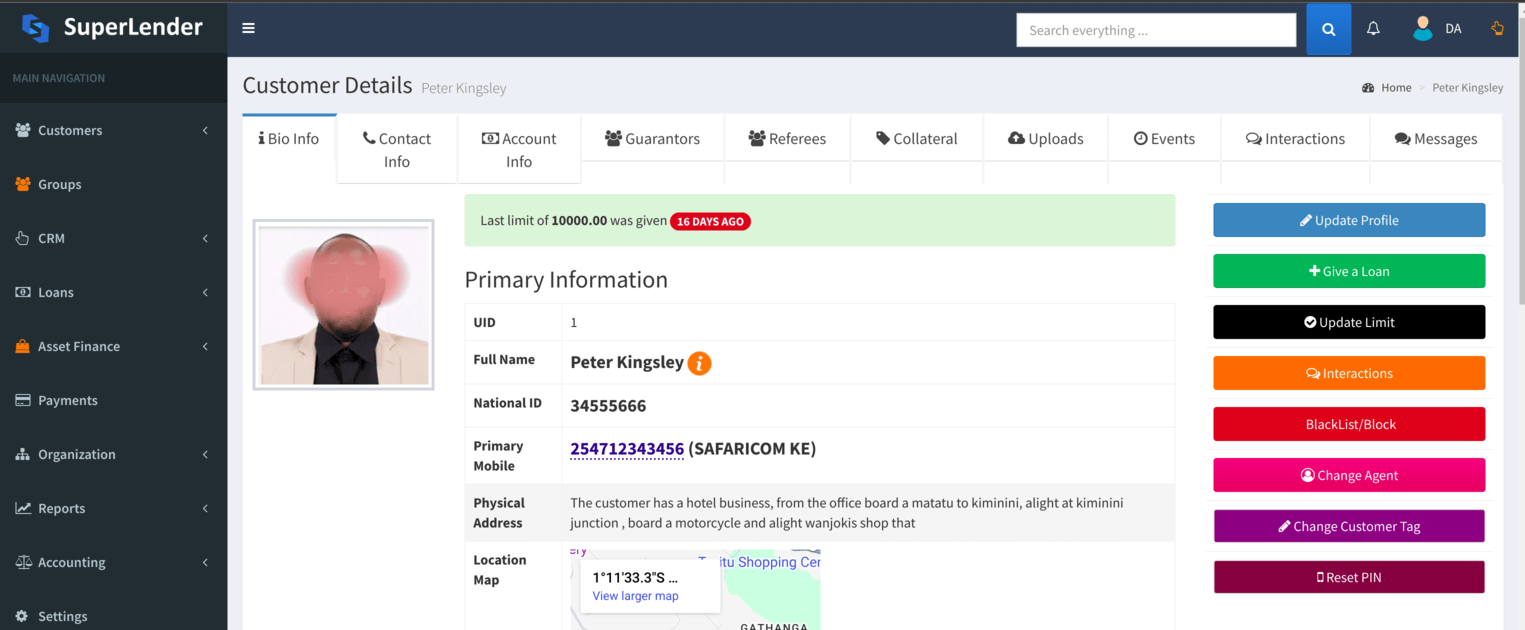Click the Primary Information heading
The image size is (1525, 630).
566,280
